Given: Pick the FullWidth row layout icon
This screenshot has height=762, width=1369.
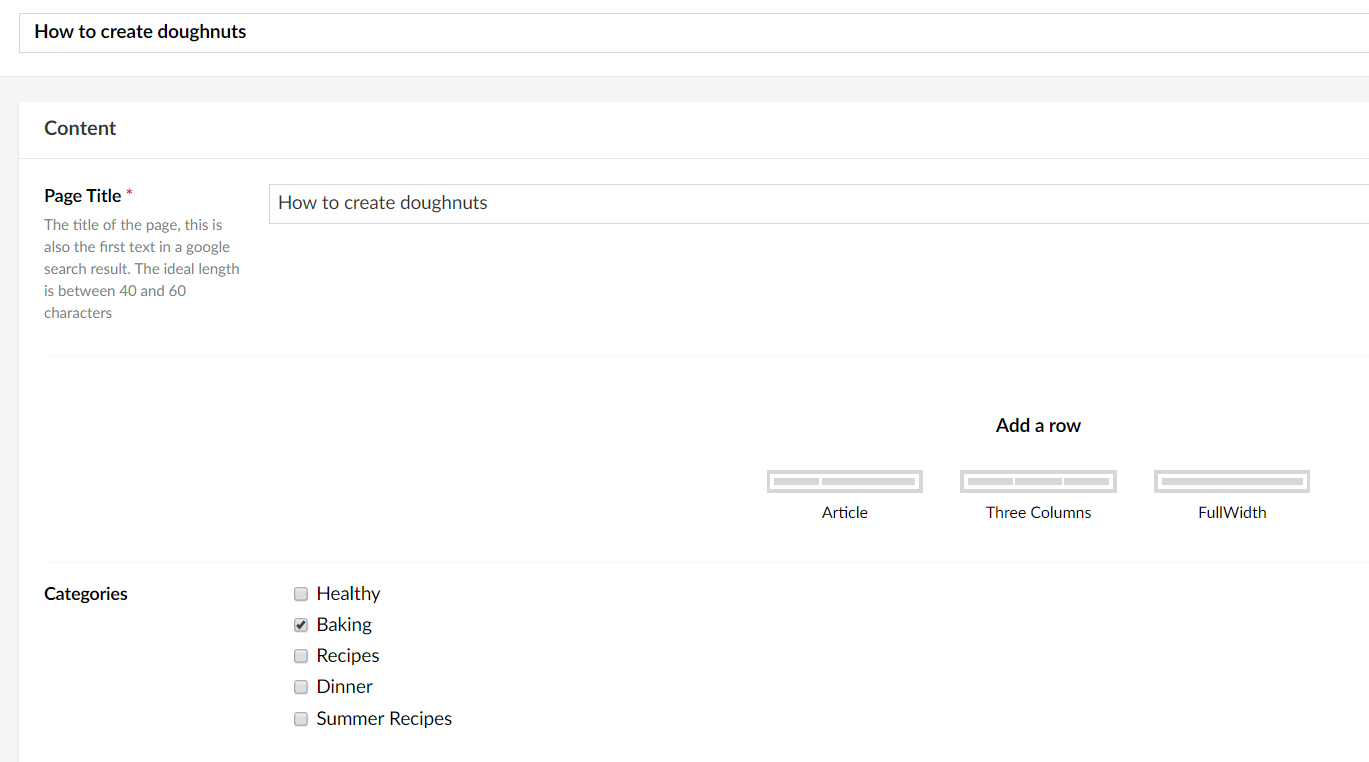Looking at the screenshot, I should (1232, 482).
